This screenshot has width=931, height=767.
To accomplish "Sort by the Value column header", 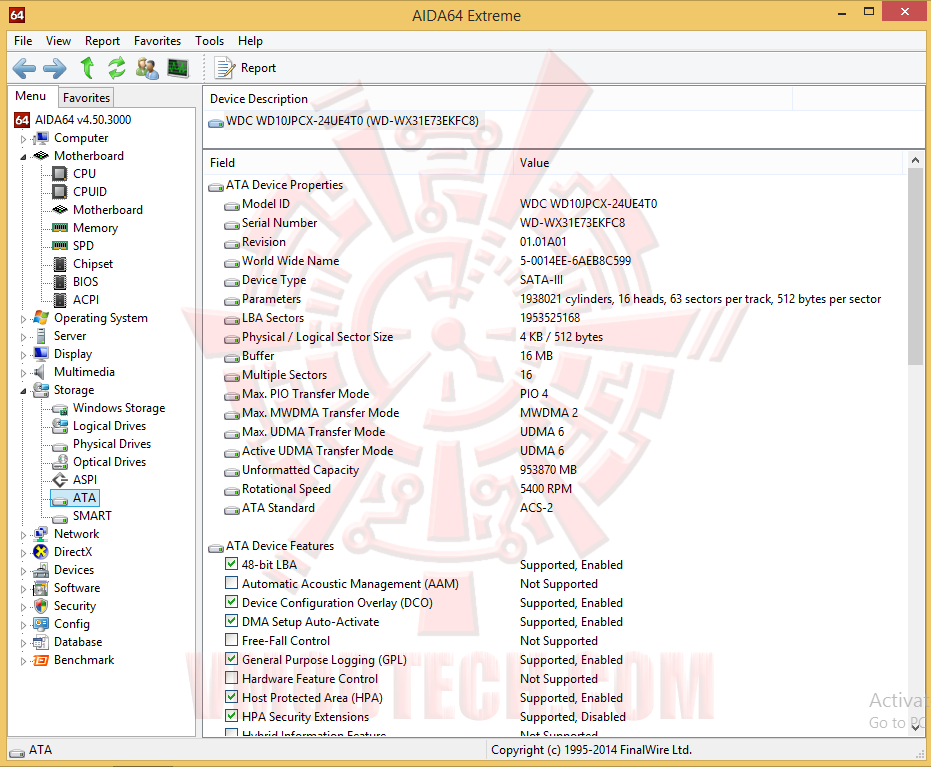I will coord(708,163).
